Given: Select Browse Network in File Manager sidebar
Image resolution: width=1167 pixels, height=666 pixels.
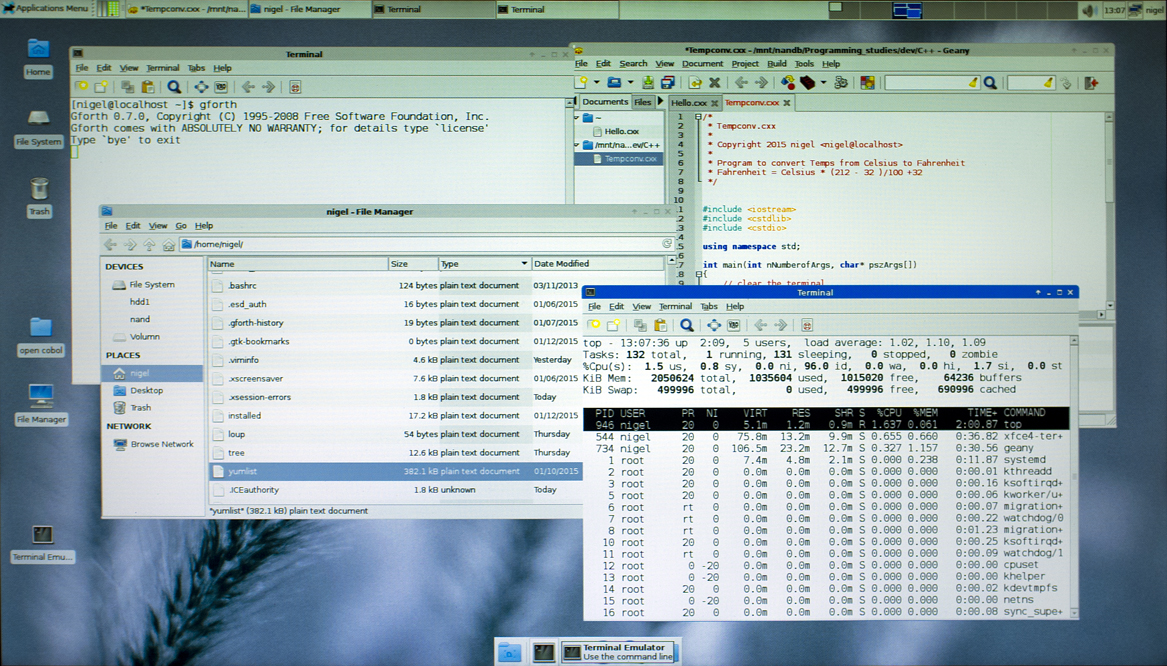Looking at the screenshot, I should click(x=161, y=444).
